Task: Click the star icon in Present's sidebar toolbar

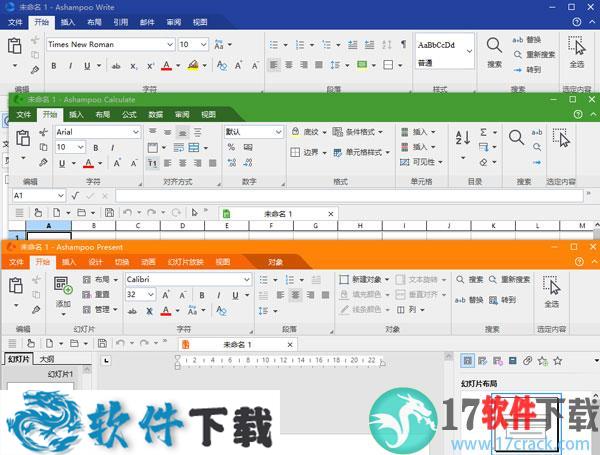Action: tap(558, 360)
